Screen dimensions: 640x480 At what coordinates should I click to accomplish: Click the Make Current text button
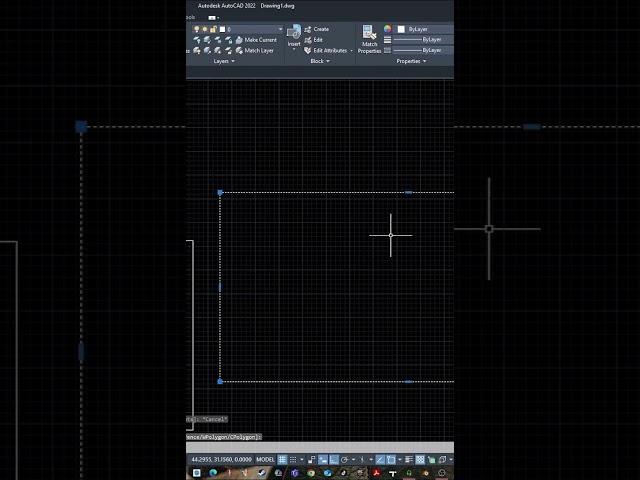click(x=260, y=40)
